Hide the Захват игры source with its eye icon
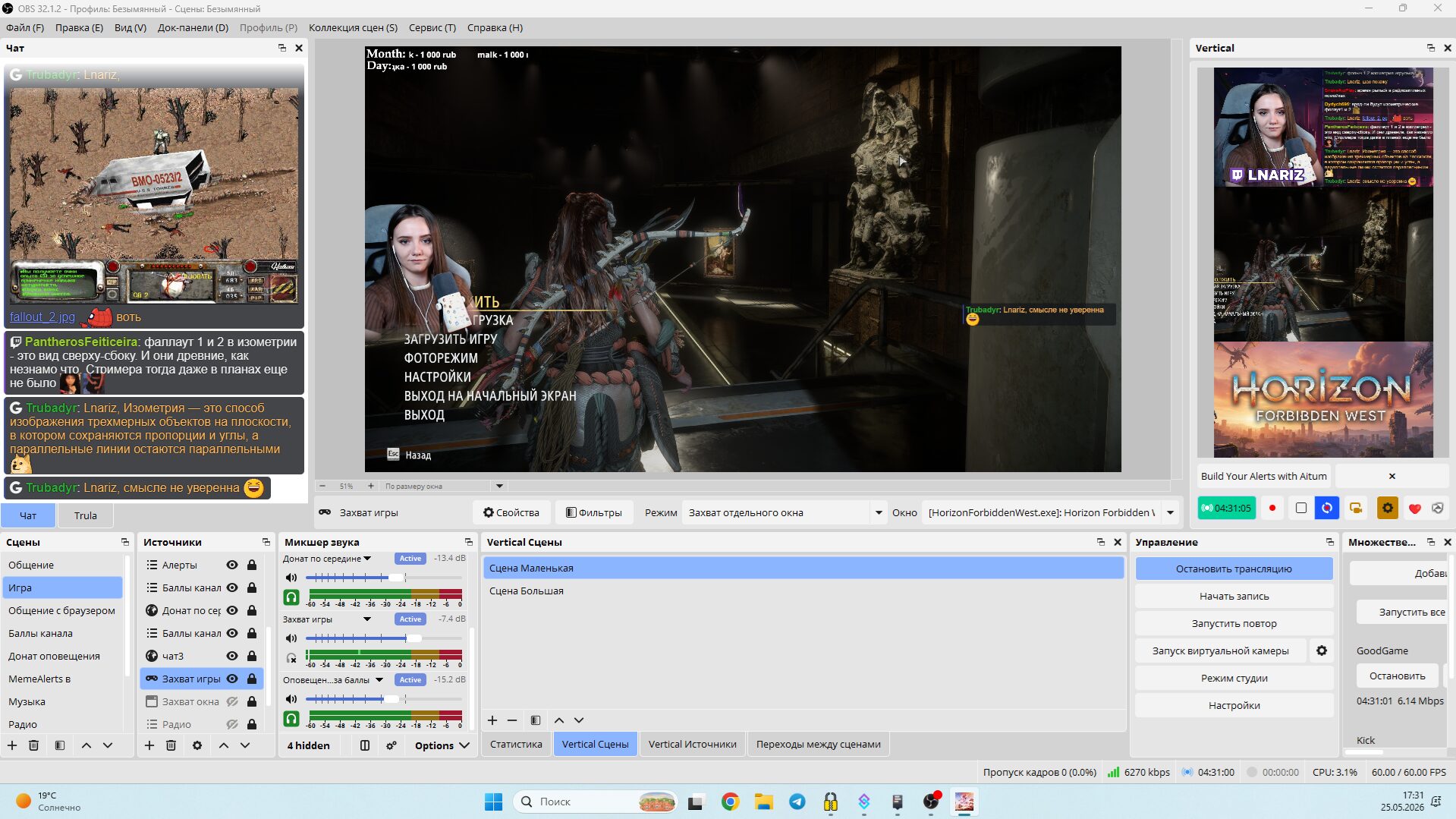The width and height of the screenshot is (1456, 819). point(232,679)
